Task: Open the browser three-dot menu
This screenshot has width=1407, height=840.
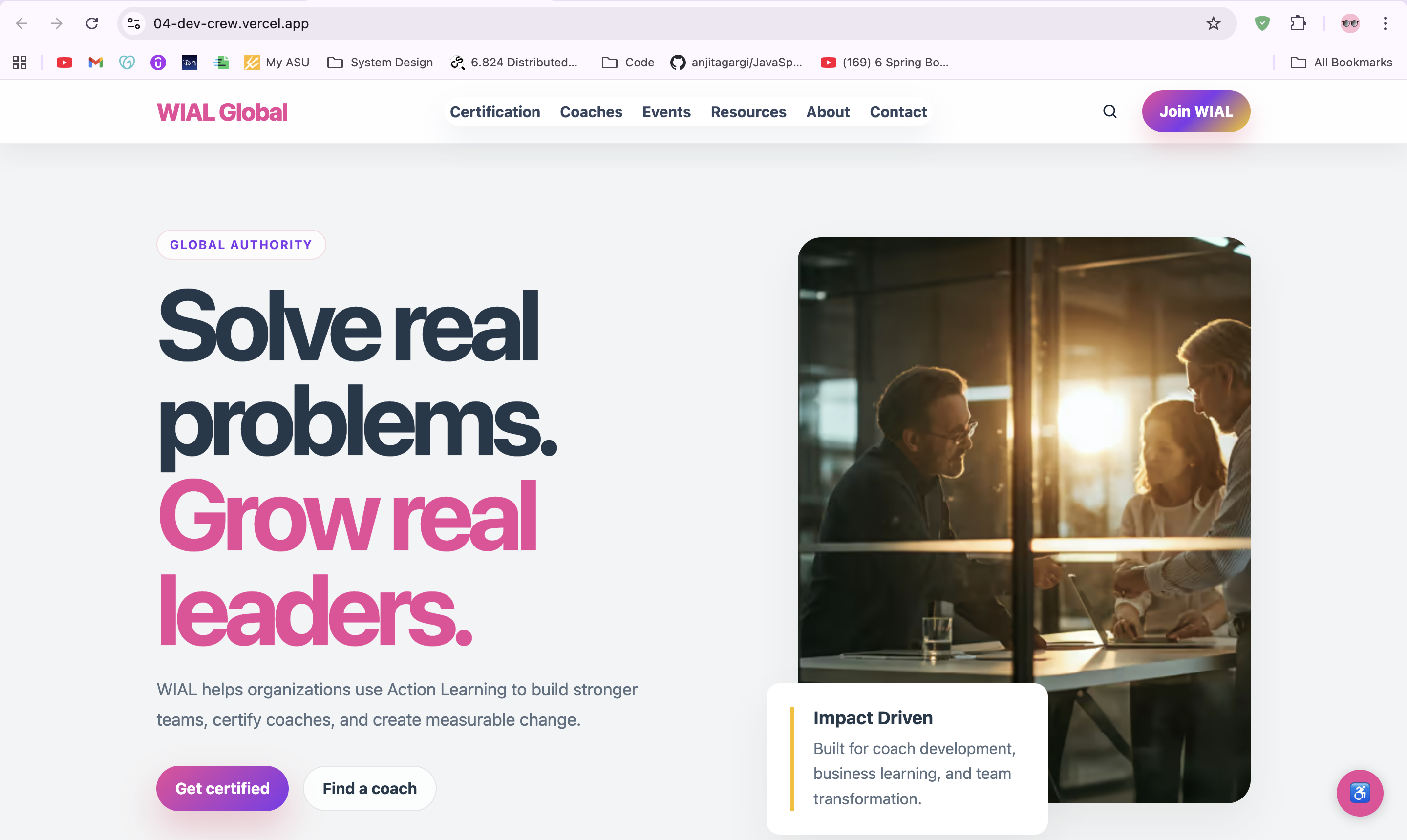Action: (1385, 23)
